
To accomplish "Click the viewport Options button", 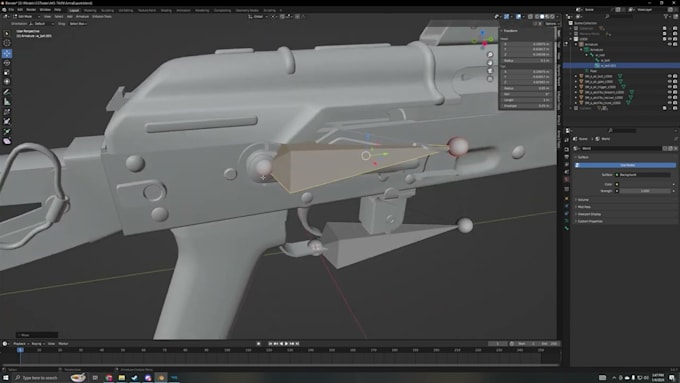I will 551,24.
